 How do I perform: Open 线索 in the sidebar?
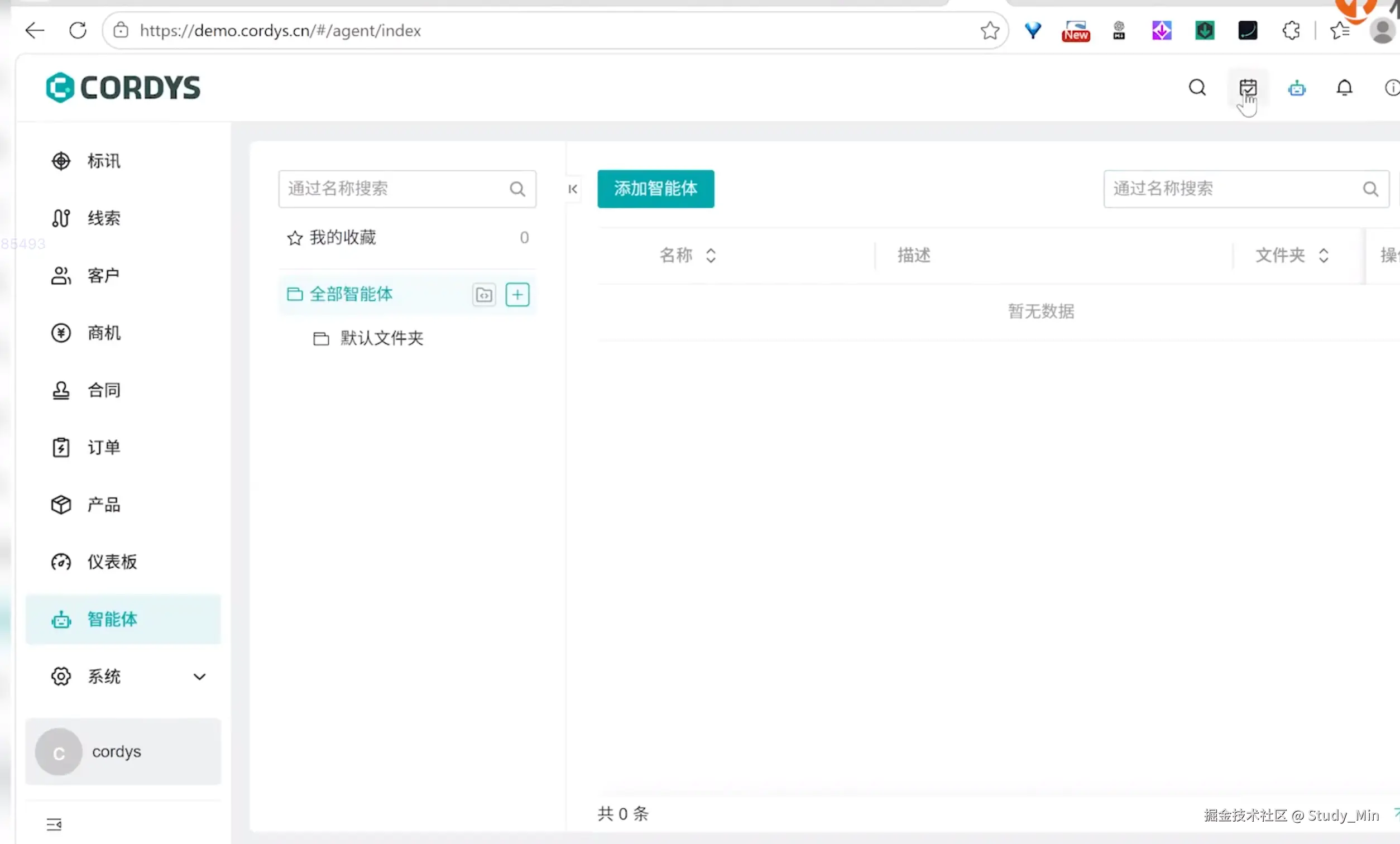[123, 218]
